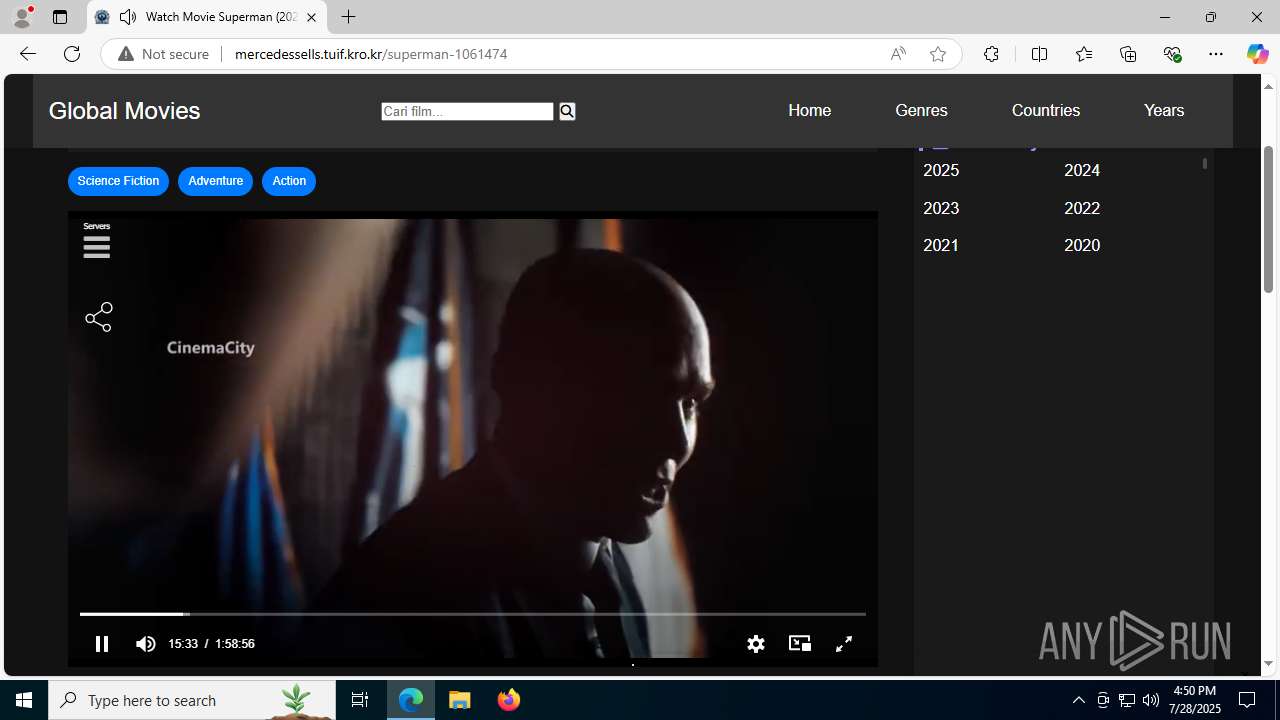Open the notification center
This screenshot has height=720, width=1280.
click(1247, 700)
